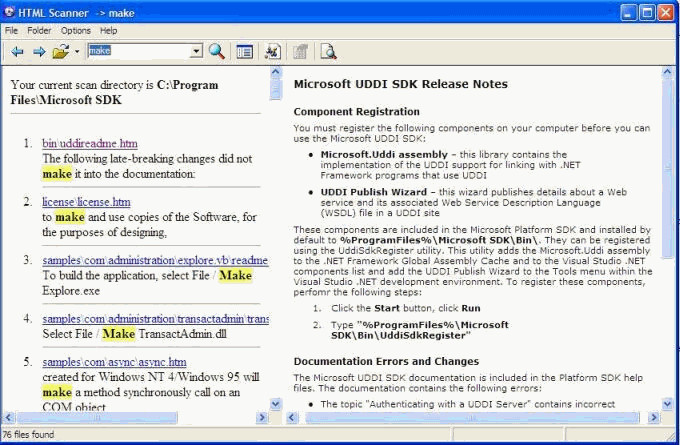Click the '76 files found' status text
This screenshot has width=680, height=445.
29,434
